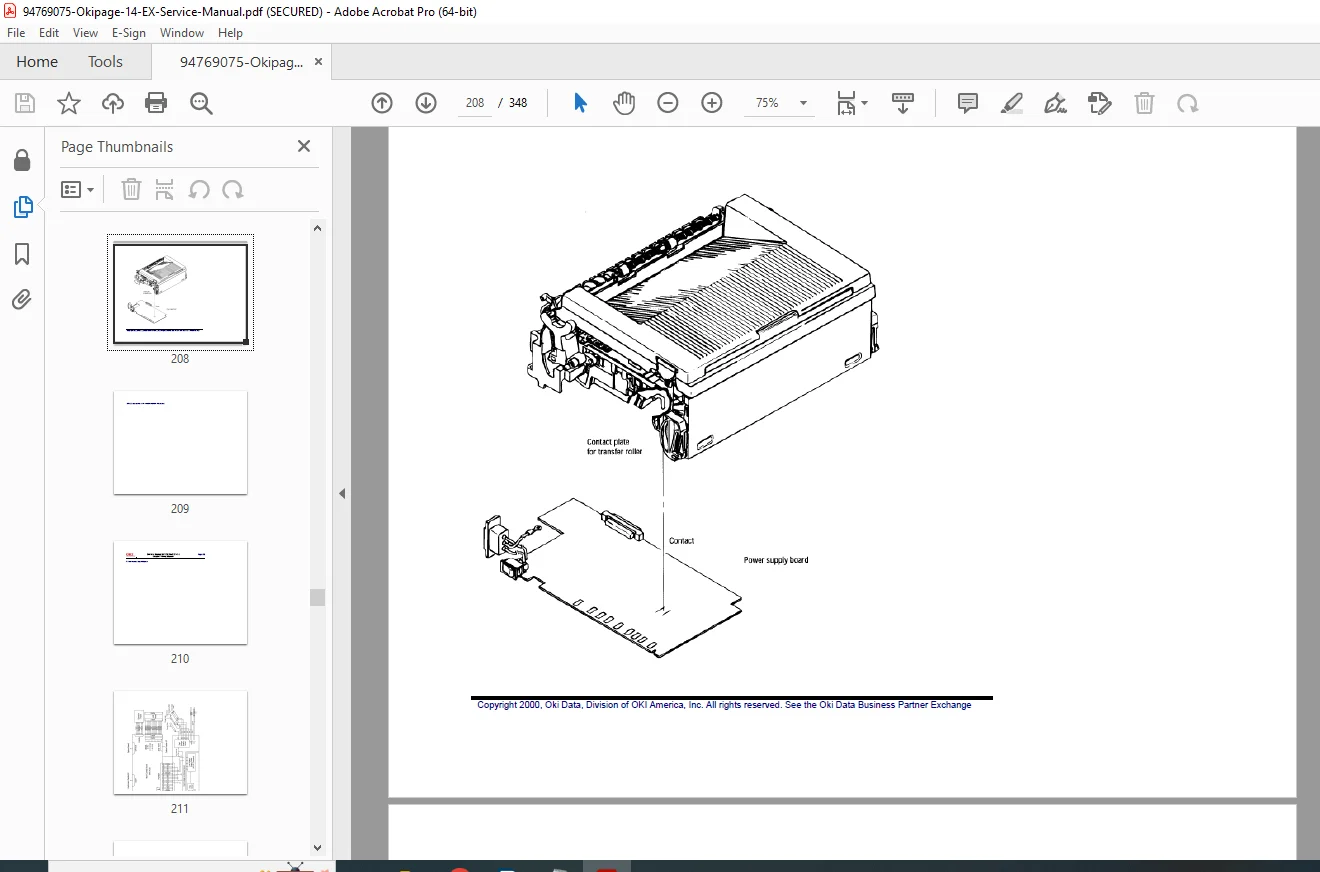Go to the next page using down arrow
The height and width of the screenshot is (872, 1320).
point(426,103)
